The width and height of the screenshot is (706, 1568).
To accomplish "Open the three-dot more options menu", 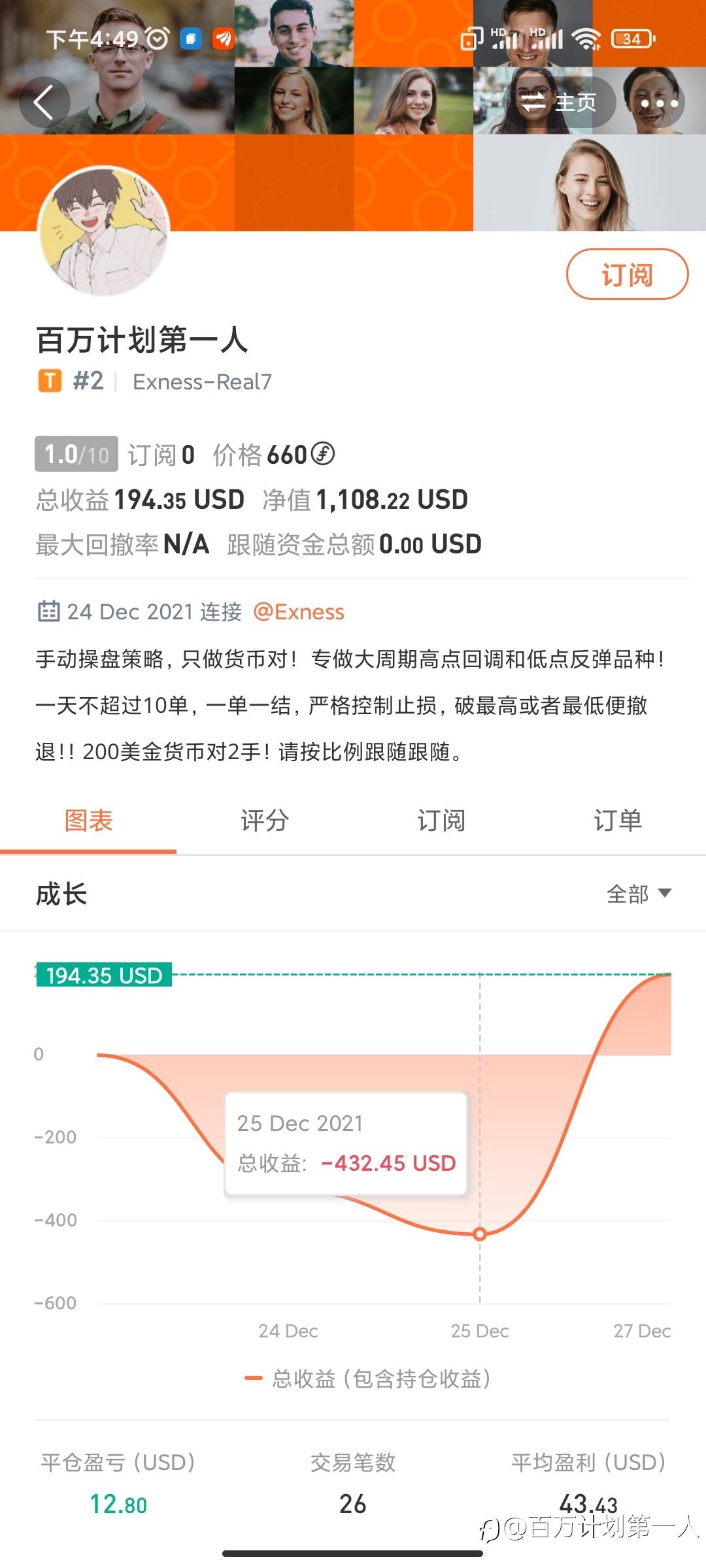I will (659, 103).
